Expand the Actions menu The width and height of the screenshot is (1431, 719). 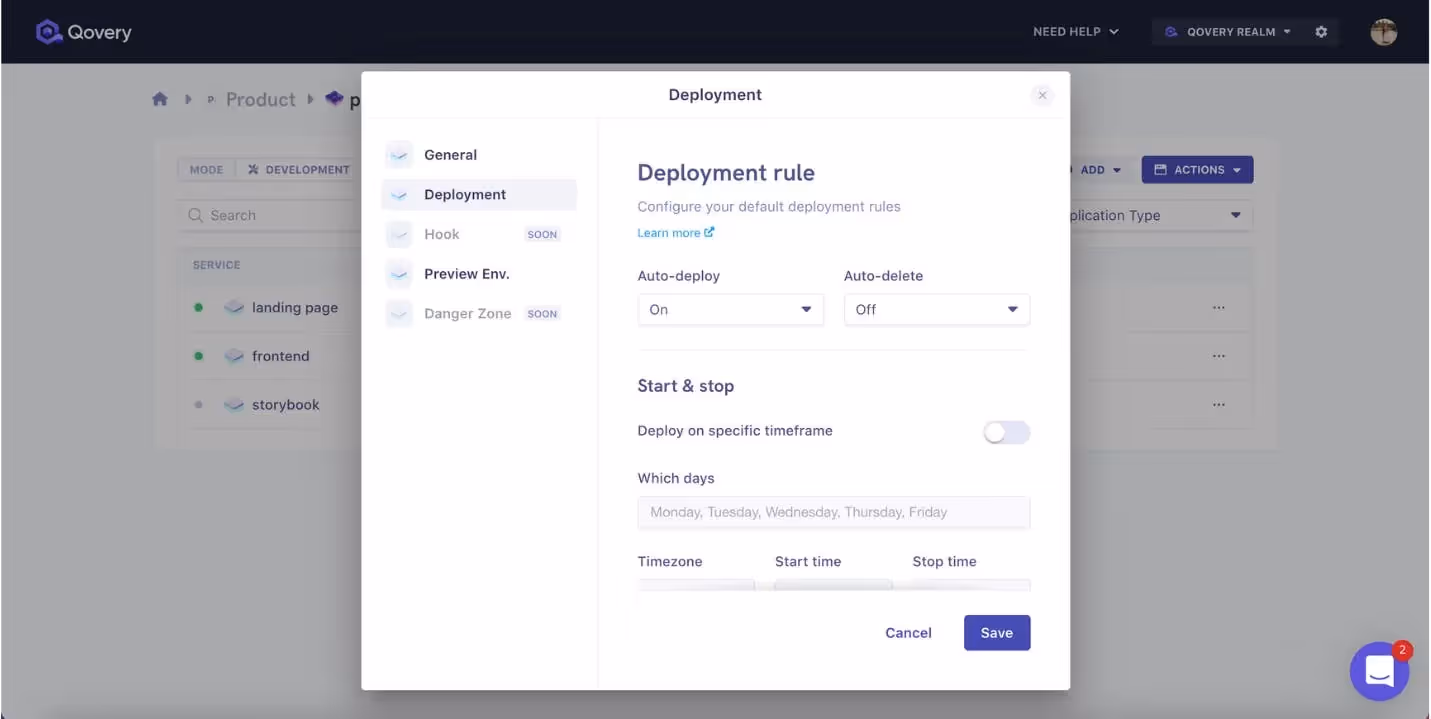tap(1197, 169)
